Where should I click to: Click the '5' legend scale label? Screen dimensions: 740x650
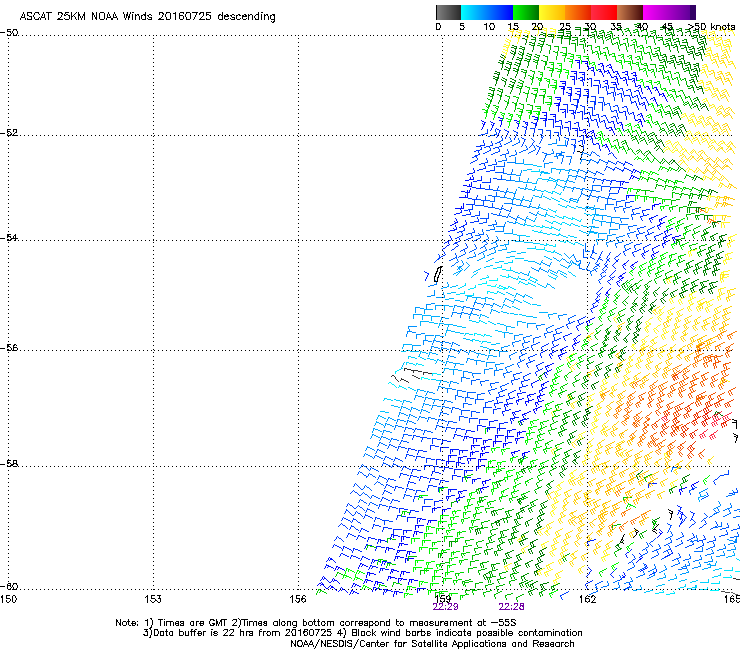point(462,27)
